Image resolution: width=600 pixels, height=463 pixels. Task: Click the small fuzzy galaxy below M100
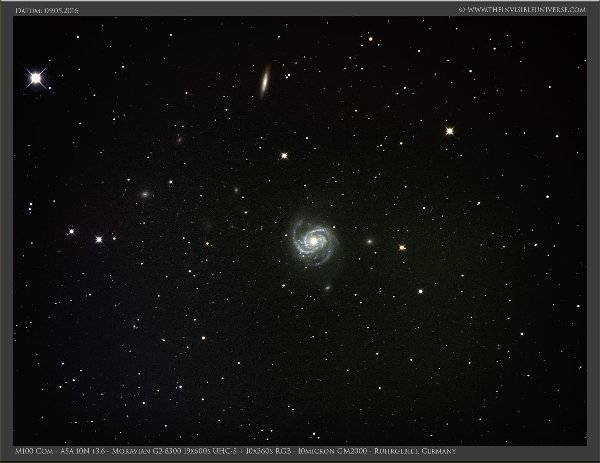click(x=326, y=287)
